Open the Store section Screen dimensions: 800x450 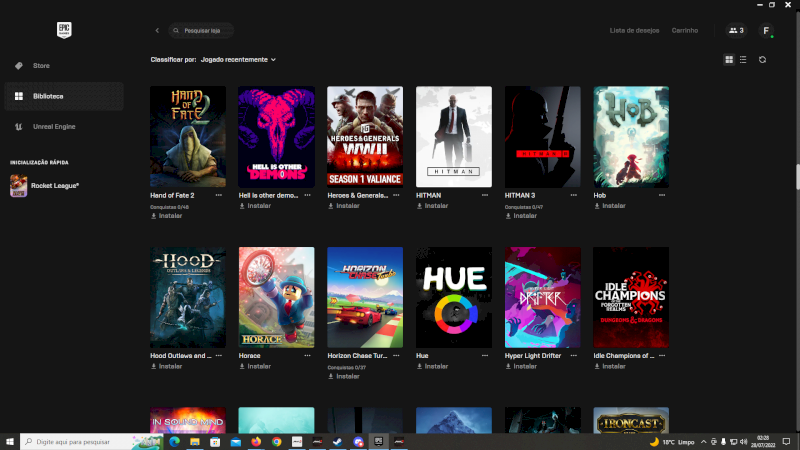41,66
